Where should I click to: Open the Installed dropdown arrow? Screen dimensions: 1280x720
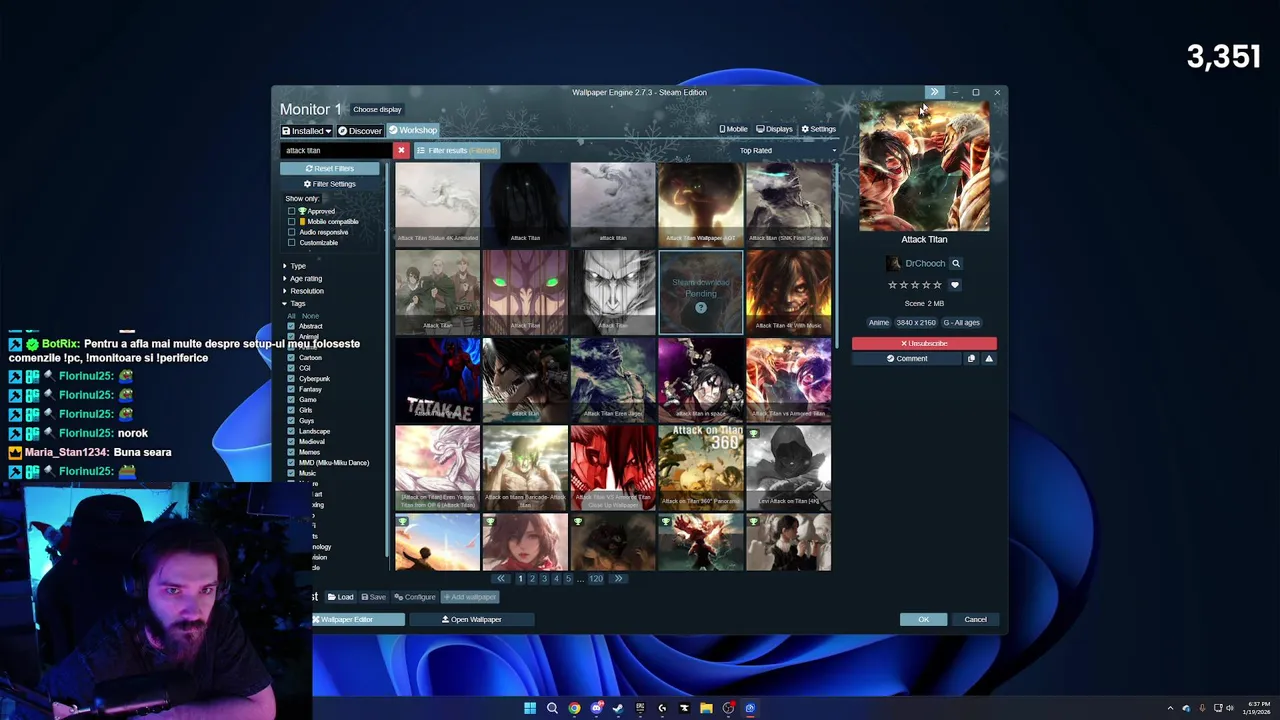tap(328, 131)
